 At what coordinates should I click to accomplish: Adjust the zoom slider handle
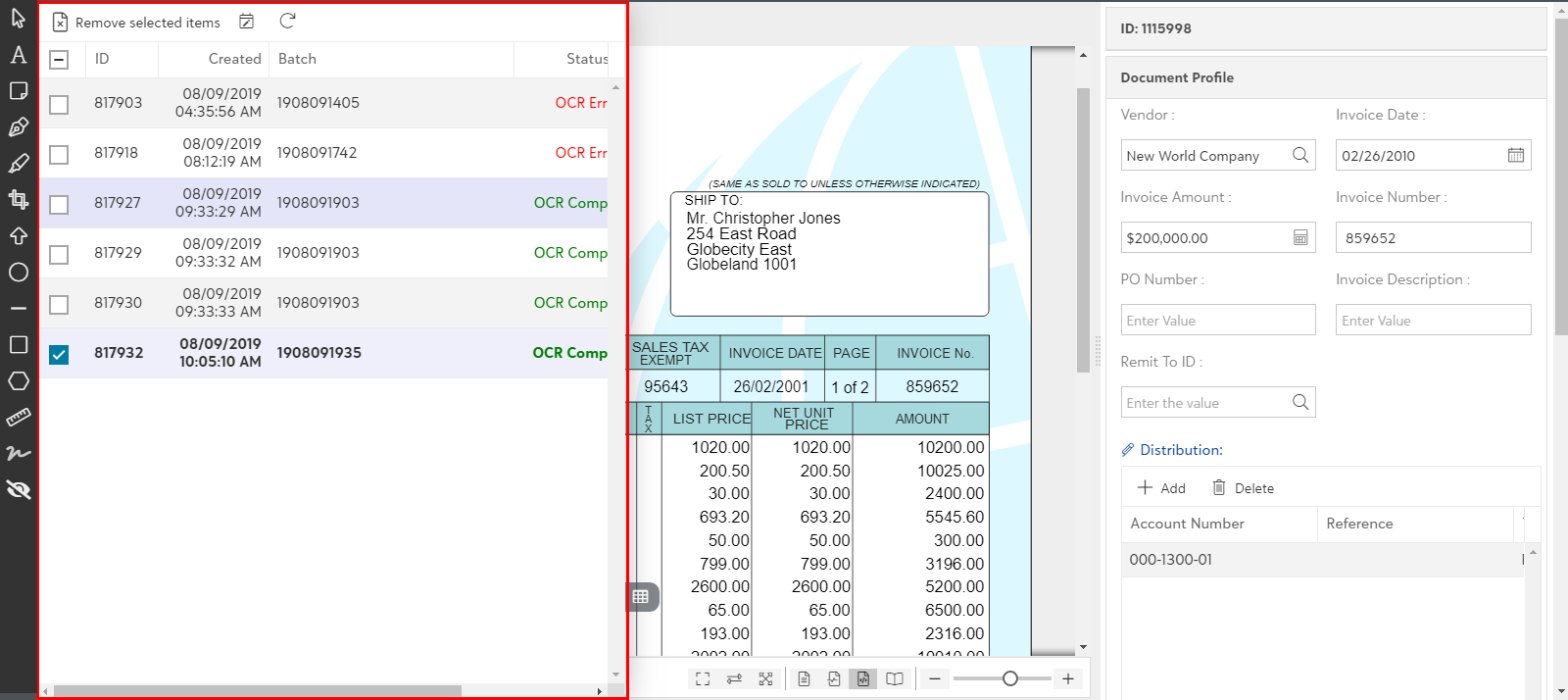[x=1010, y=678]
